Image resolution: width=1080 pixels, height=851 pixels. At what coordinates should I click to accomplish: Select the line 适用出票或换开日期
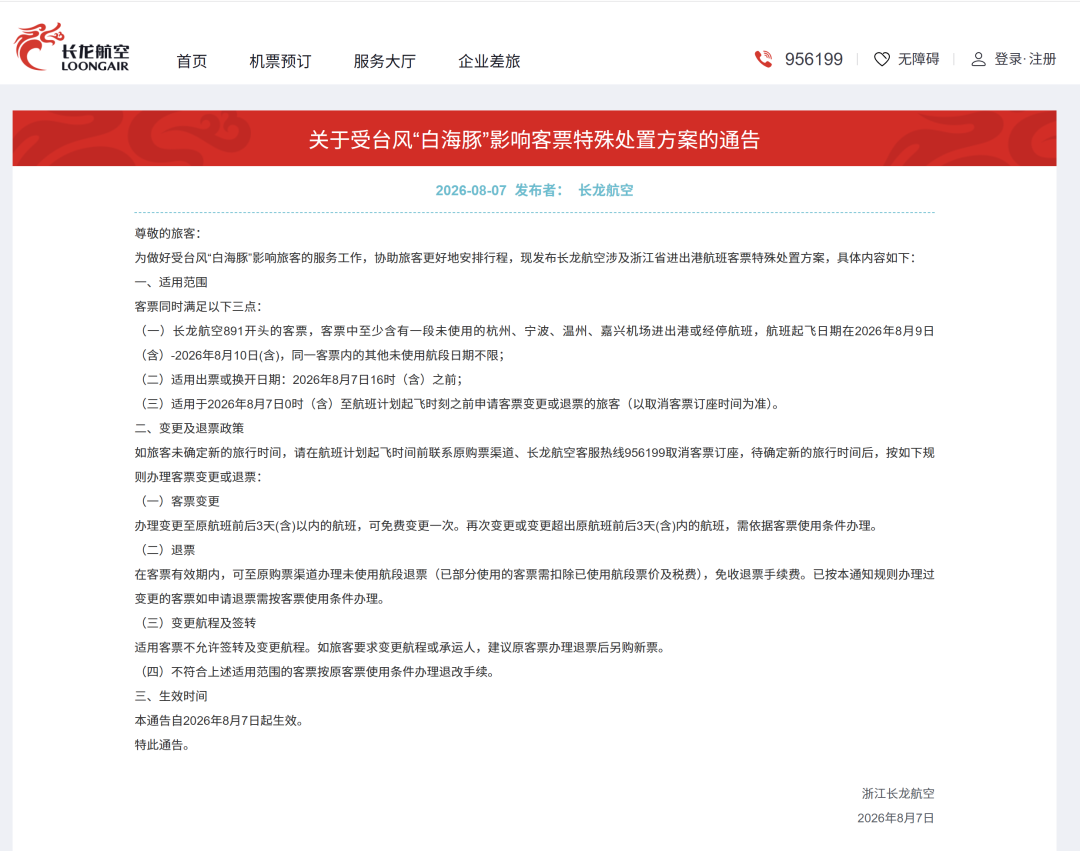pos(300,379)
